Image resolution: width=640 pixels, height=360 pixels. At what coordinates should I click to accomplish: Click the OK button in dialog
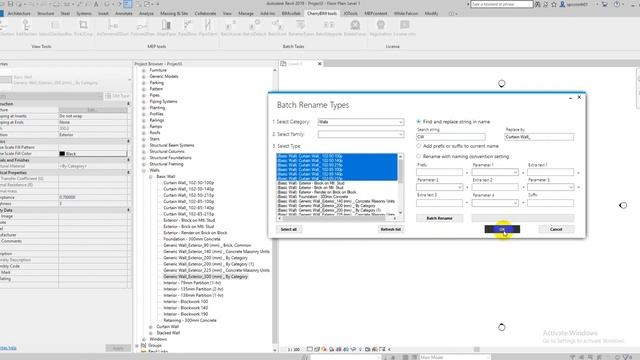[502, 229]
